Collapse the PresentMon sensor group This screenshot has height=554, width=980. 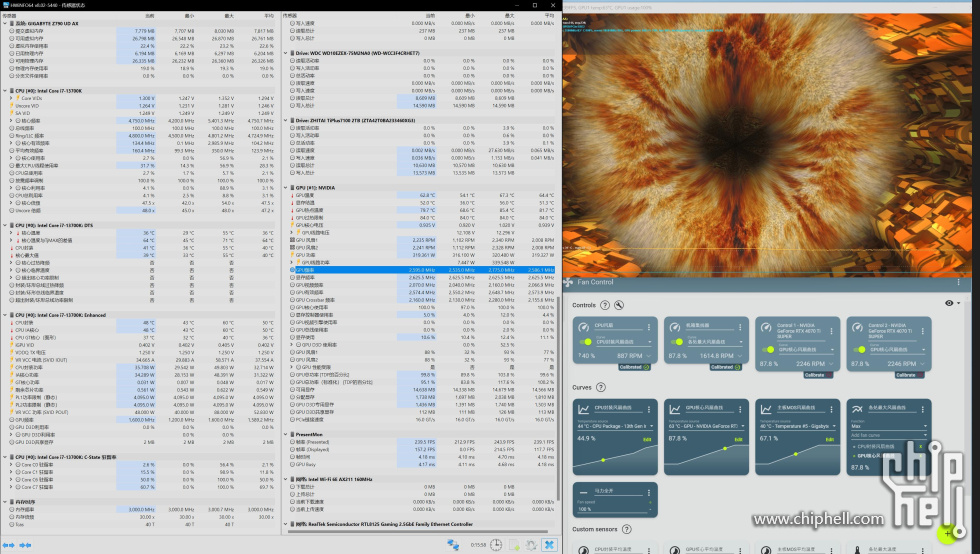click(286, 435)
